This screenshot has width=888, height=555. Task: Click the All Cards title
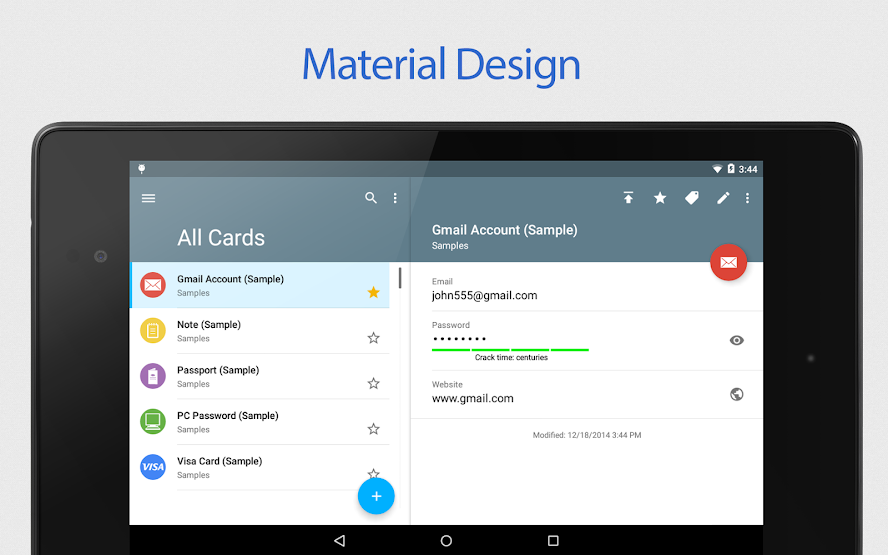[x=221, y=238]
